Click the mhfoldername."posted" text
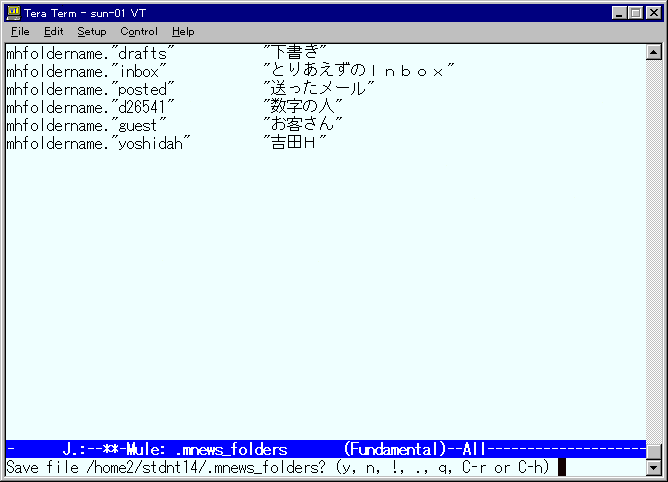The width and height of the screenshot is (668, 482). [90, 89]
